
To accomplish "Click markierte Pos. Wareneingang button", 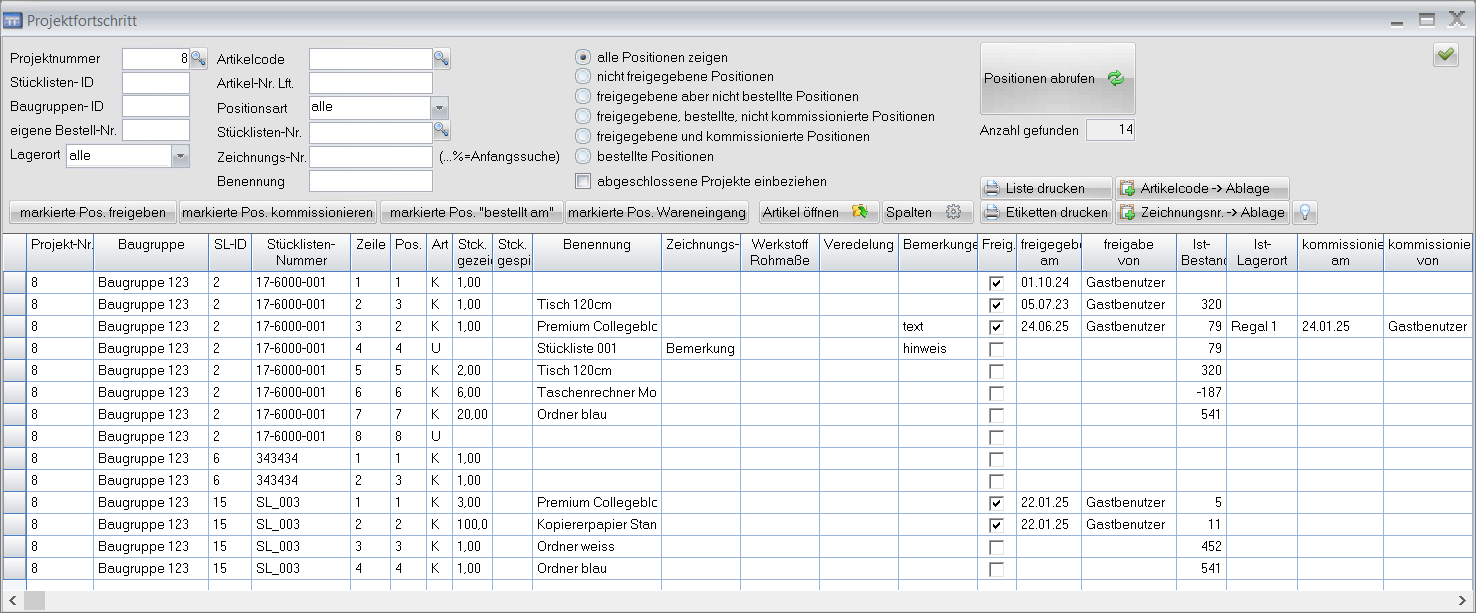I will point(657,212).
